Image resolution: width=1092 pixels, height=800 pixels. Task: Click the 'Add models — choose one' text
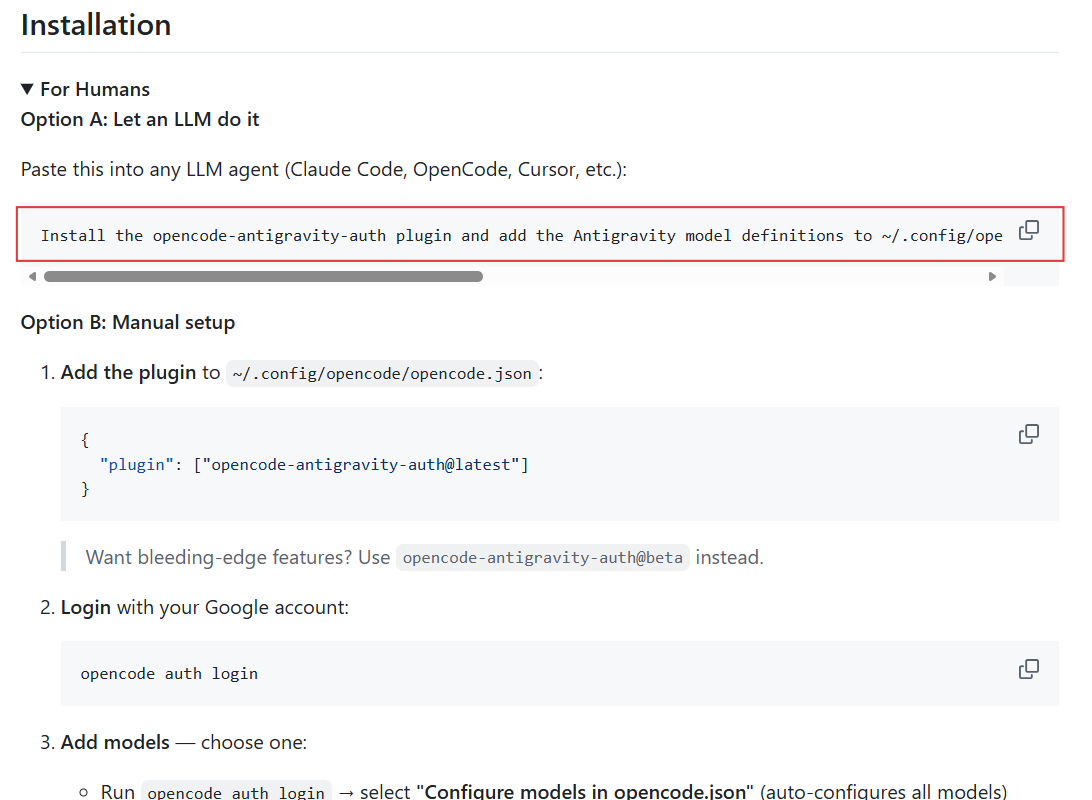pyautogui.click(x=184, y=742)
